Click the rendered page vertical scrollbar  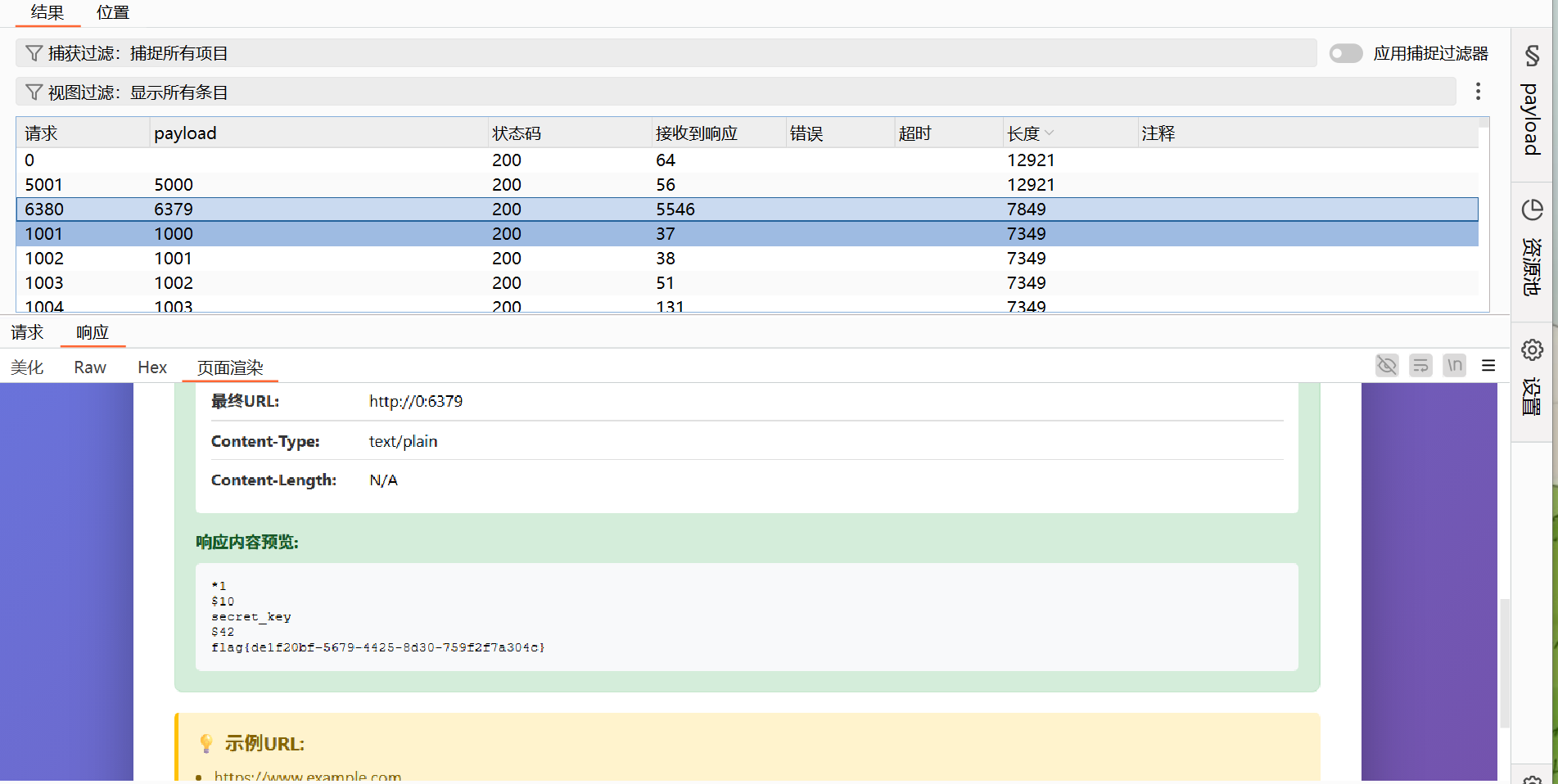tap(1503, 663)
